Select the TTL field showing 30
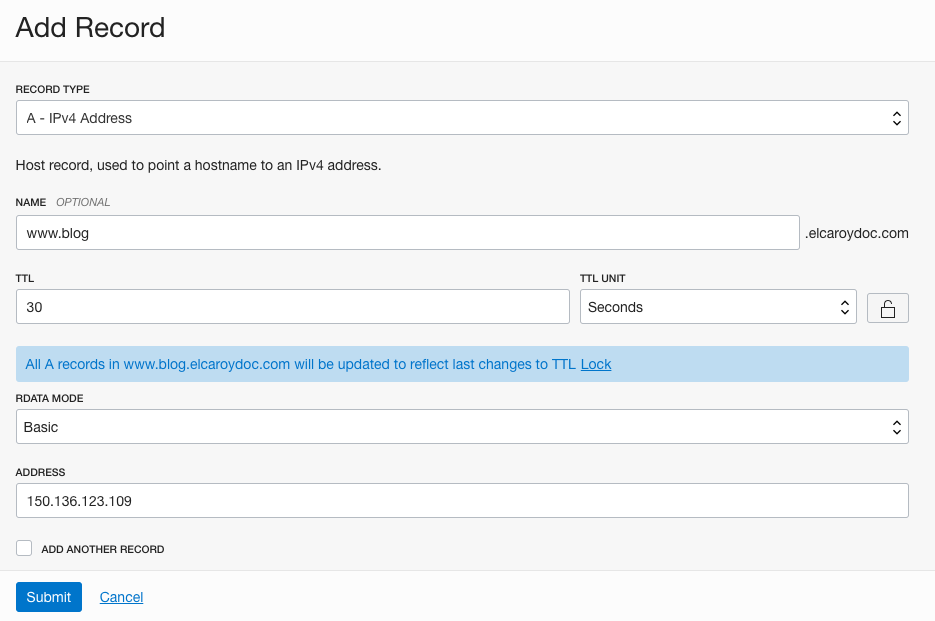 [290, 307]
